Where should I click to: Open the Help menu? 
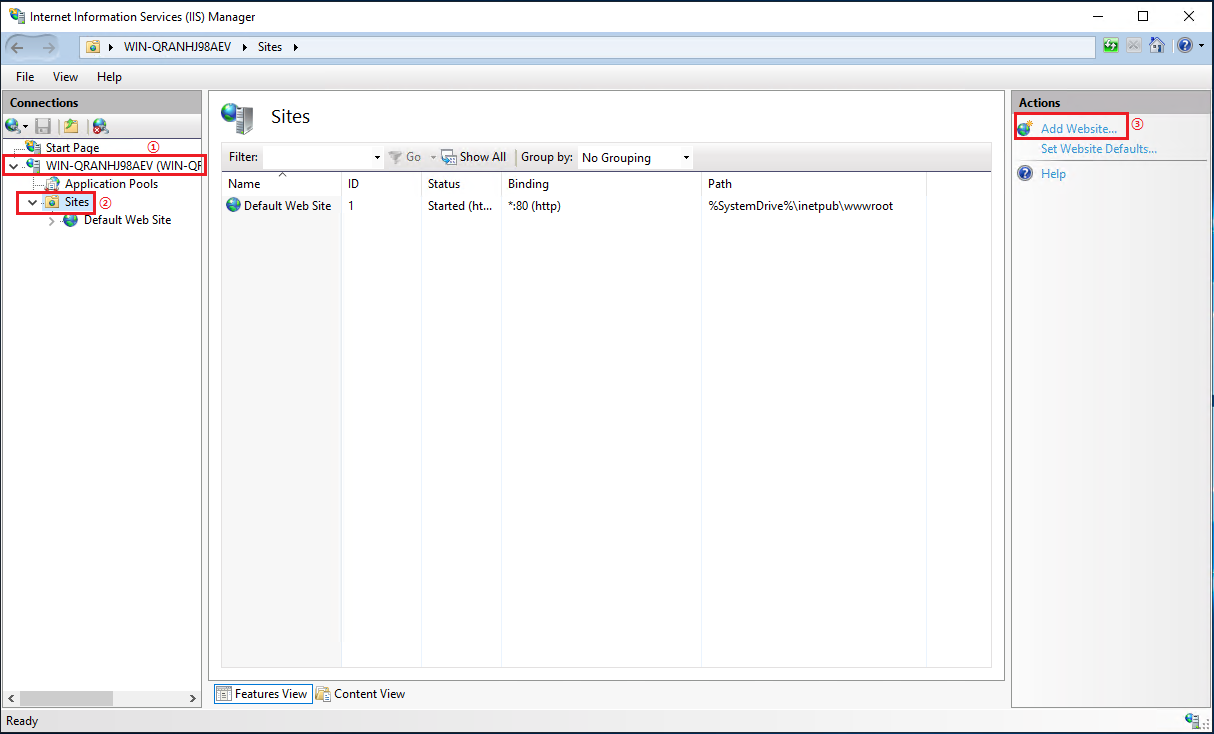click(109, 77)
